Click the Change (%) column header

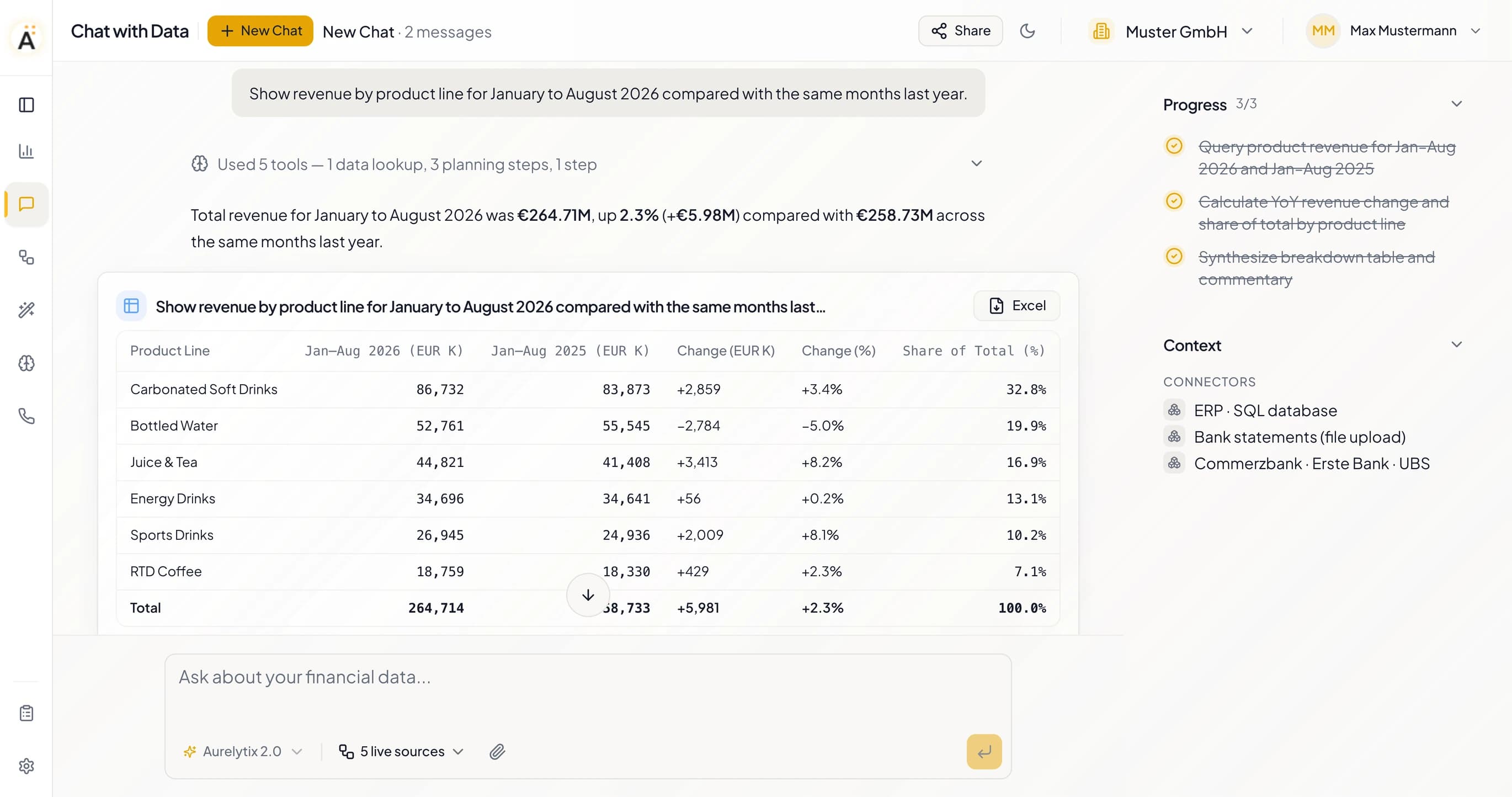click(838, 351)
